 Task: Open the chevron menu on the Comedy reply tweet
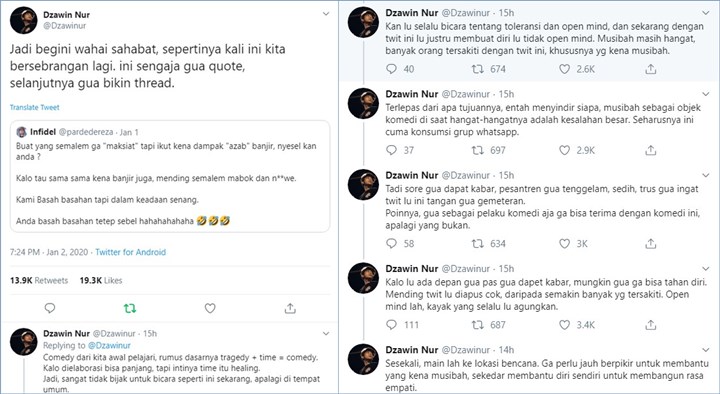(326, 333)
